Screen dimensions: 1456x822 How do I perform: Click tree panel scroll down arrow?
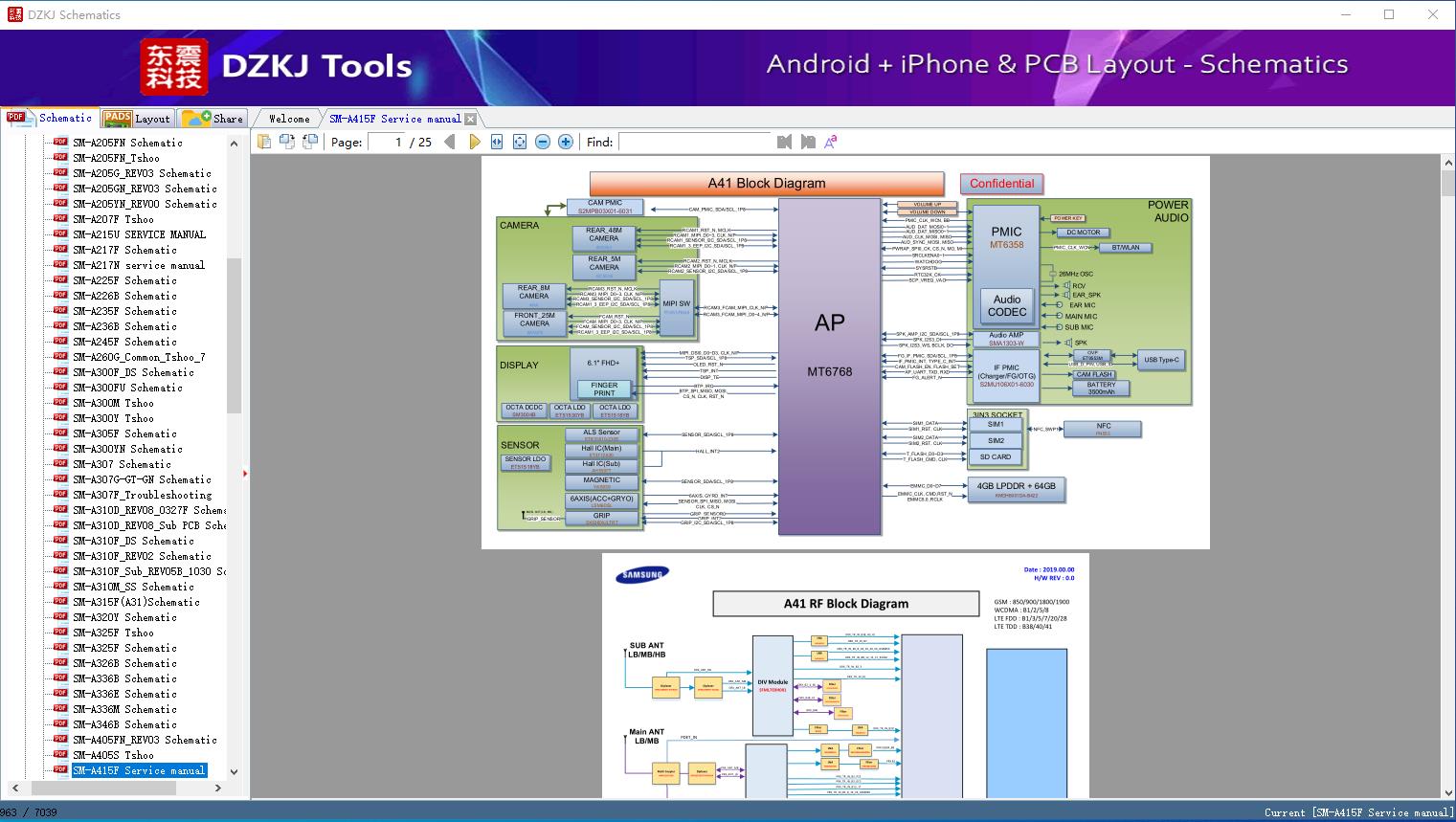click(234, 772)
